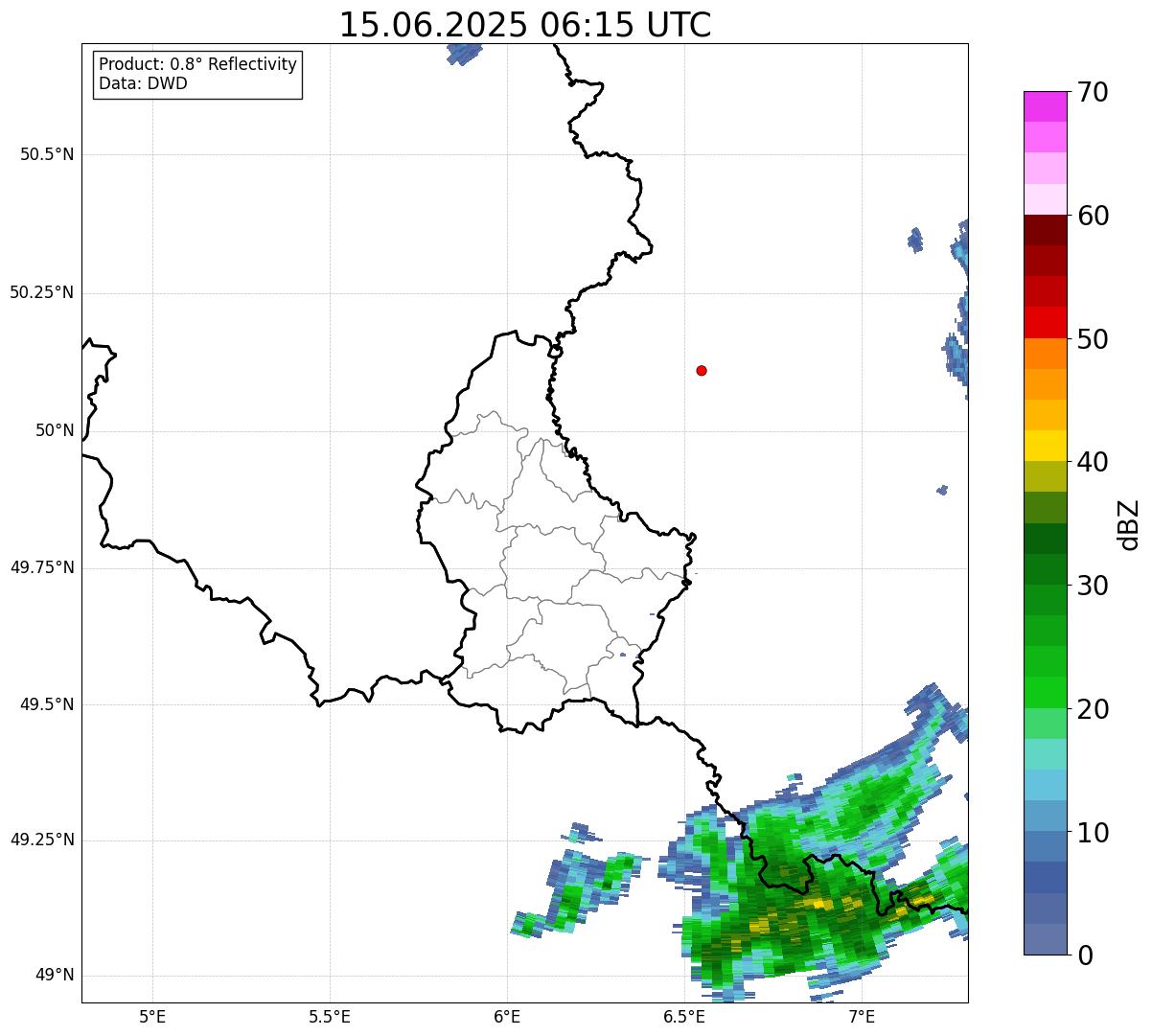Click the turquoise colorbar segment below 20

pyautogui.click(x=1046, y=754)
